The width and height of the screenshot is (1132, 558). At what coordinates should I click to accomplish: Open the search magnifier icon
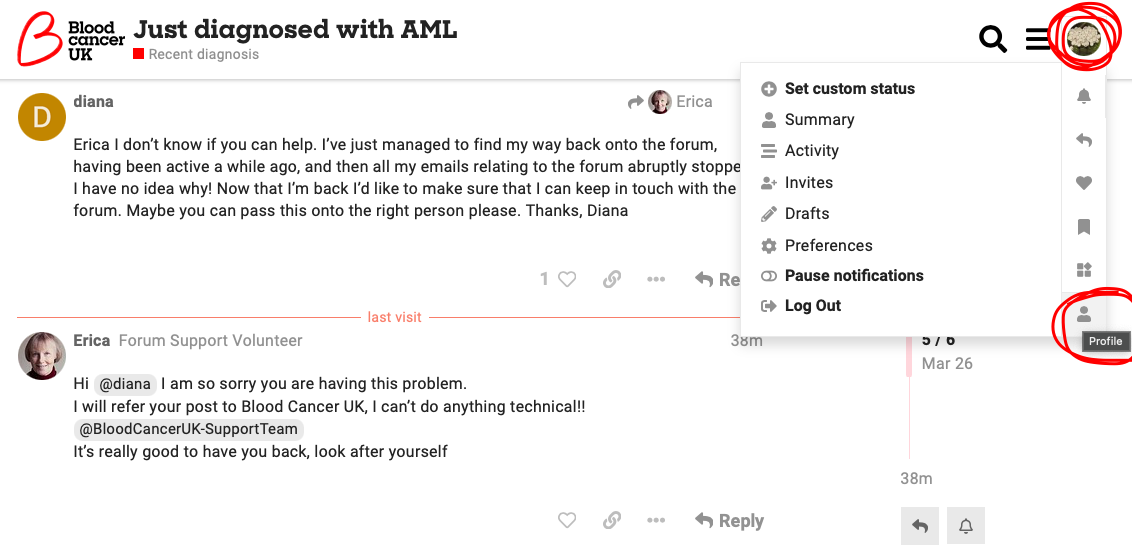[992, 39]
